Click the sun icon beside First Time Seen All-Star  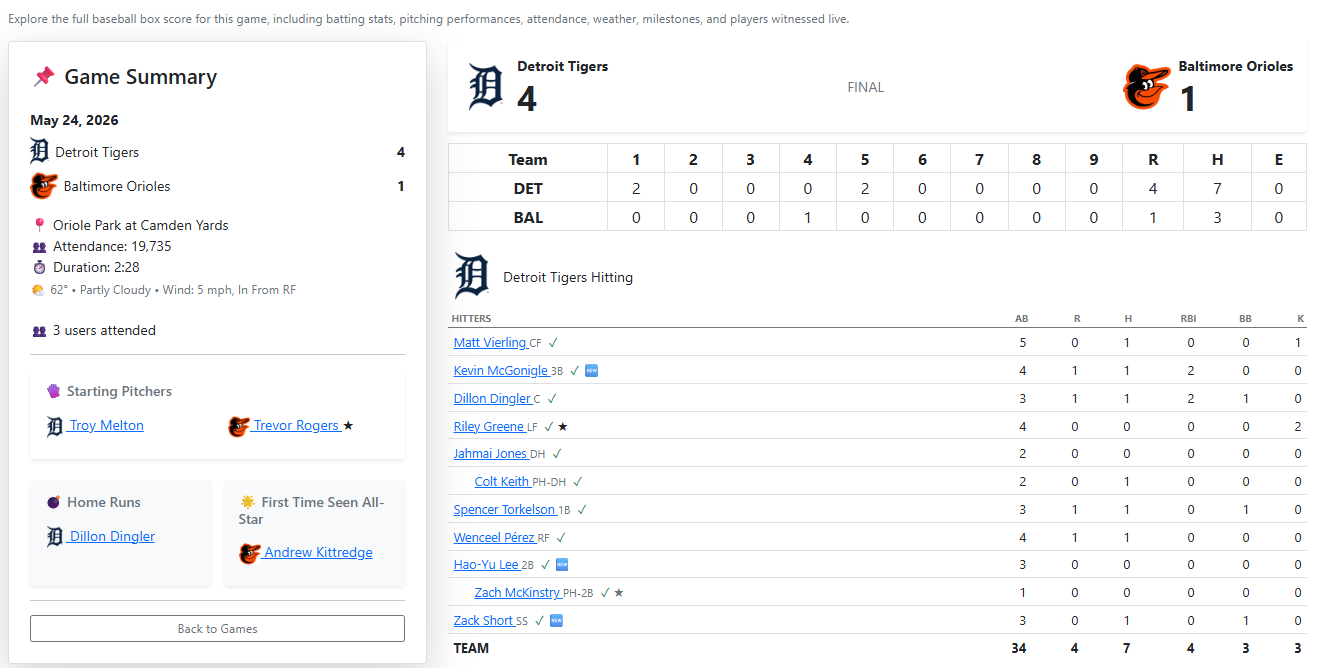(x=247, y=502)
